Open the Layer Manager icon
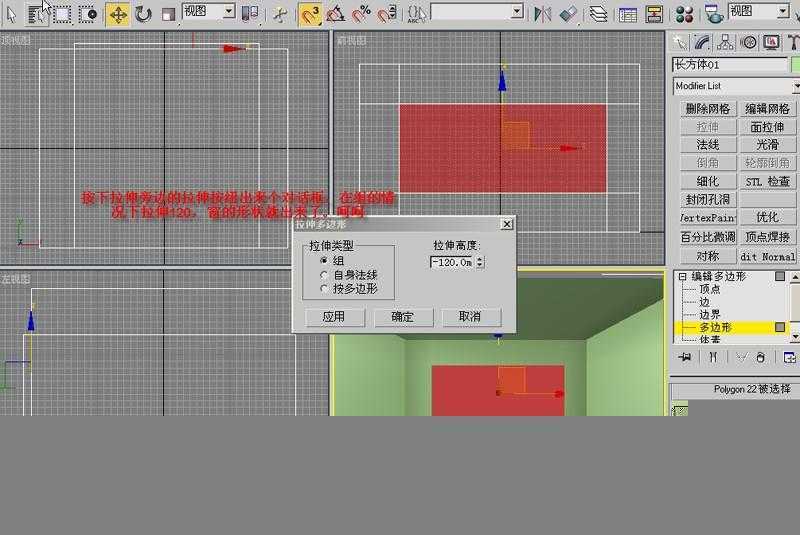The width and height of the screenshot is (800, 535). pyautogui.click(x=598, y=14)
